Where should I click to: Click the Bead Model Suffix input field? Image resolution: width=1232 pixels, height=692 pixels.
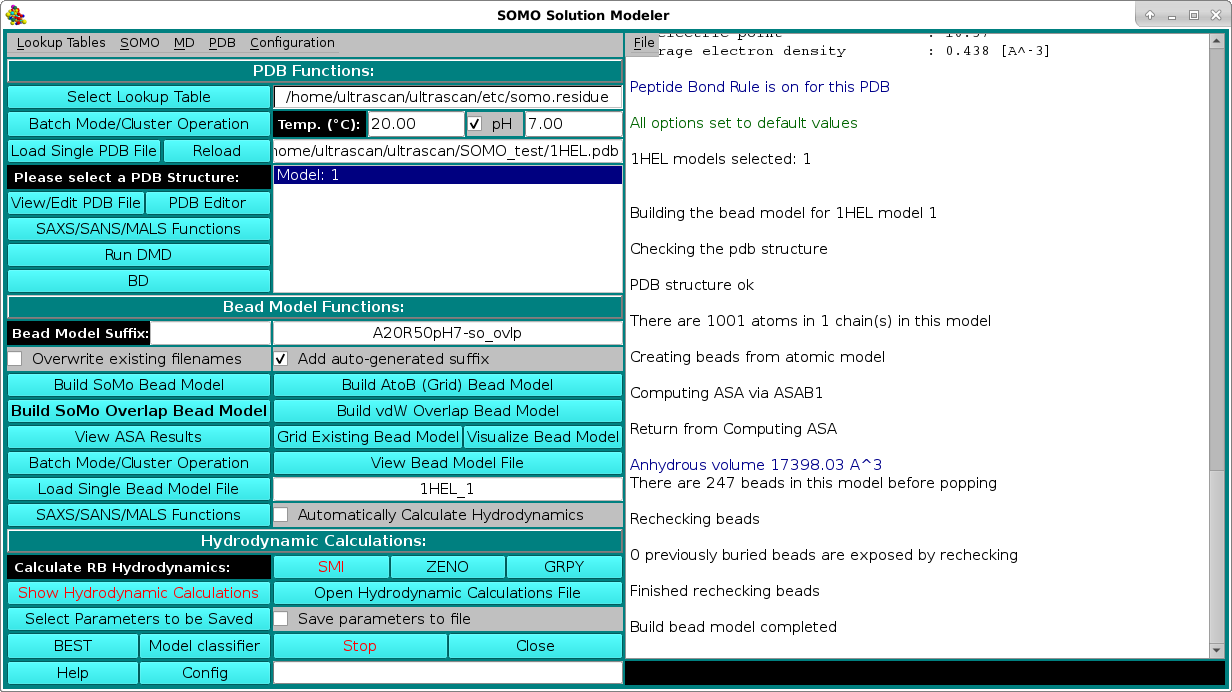click(211, 333)
